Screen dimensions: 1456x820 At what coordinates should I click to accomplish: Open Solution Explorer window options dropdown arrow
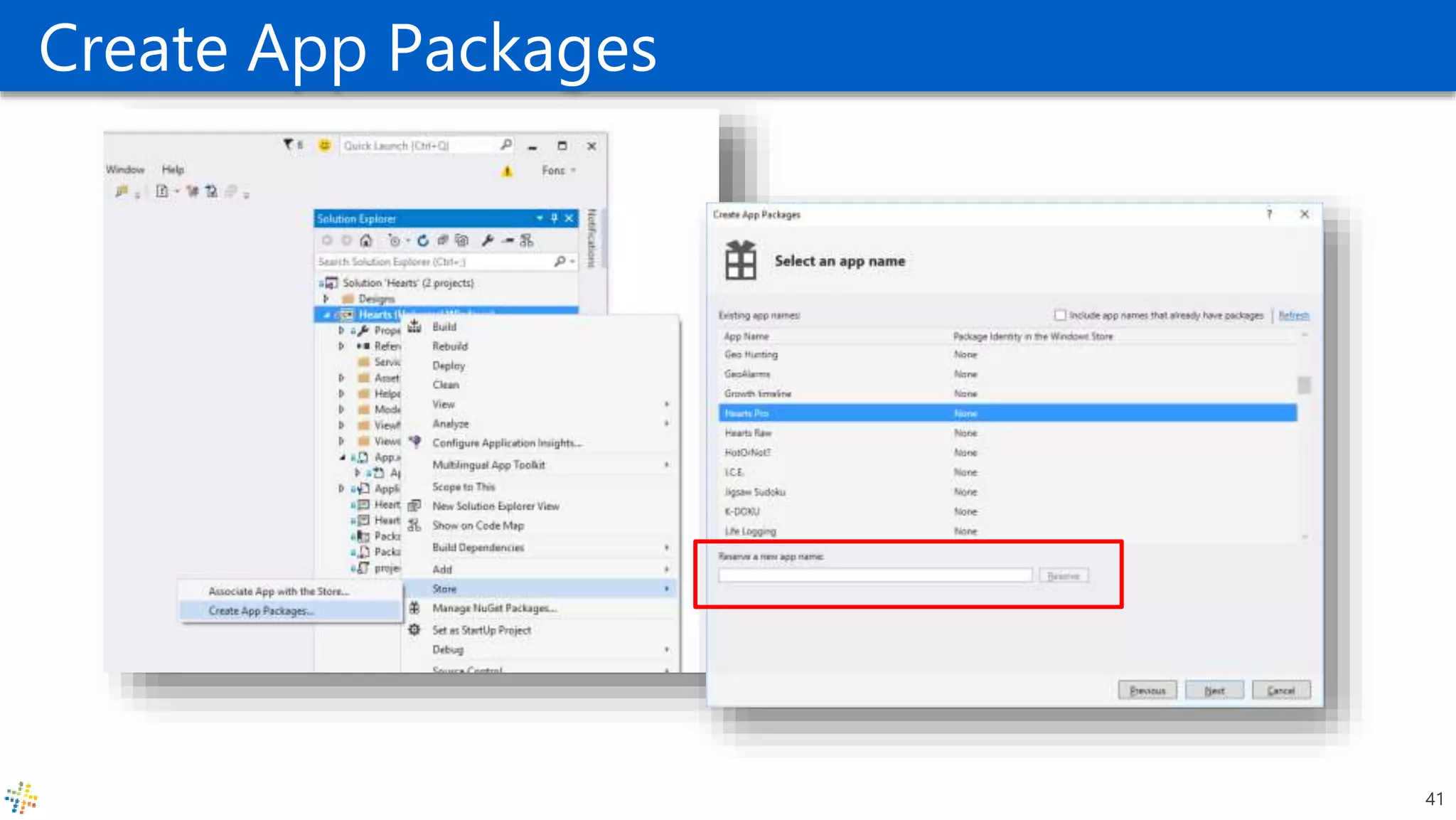tap(539, 218)
